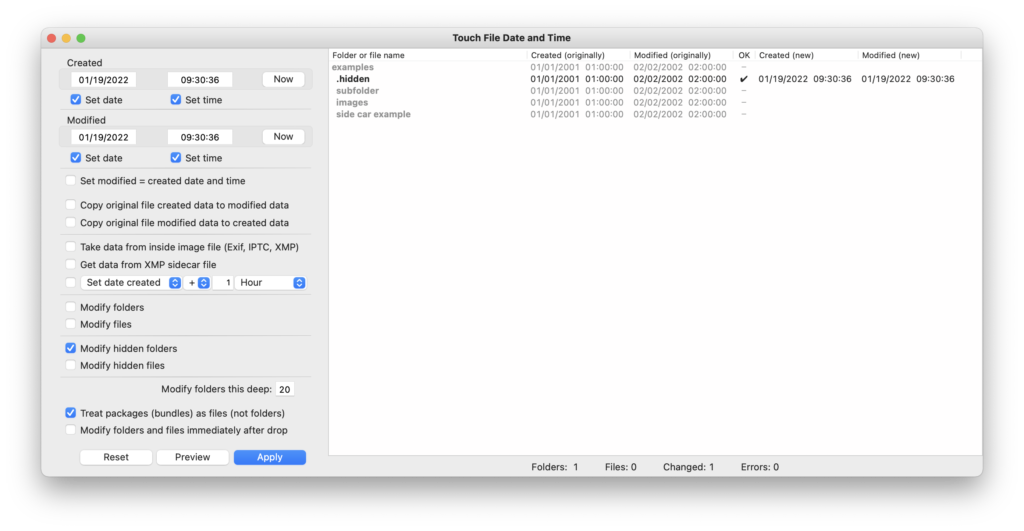
Task: Select the side car example row
Action: pos(655,114)
